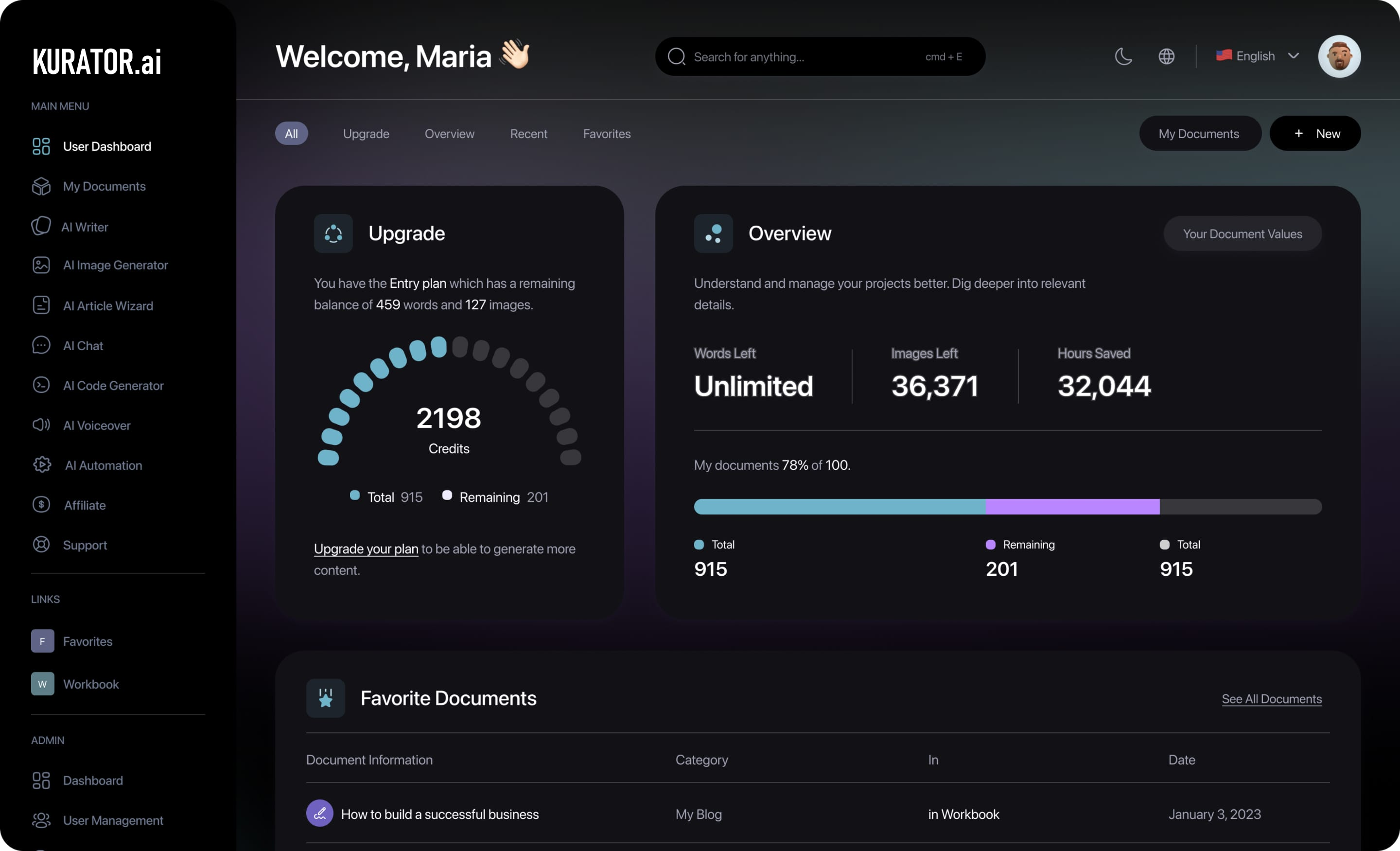
Task: Open Affiliate section icon
Action: pos(41,505)
